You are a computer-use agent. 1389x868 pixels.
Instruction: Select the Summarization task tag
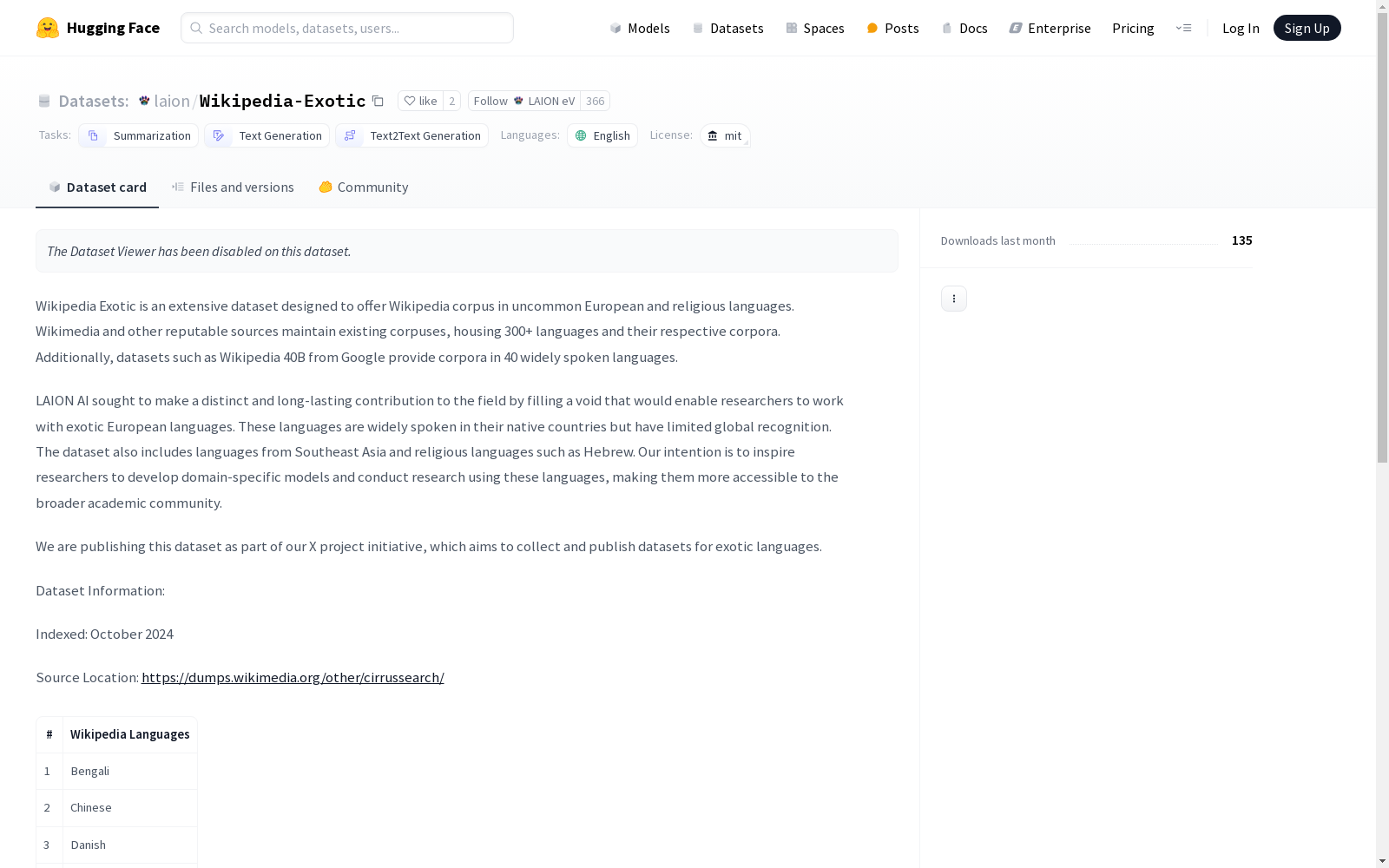[138, 135]
